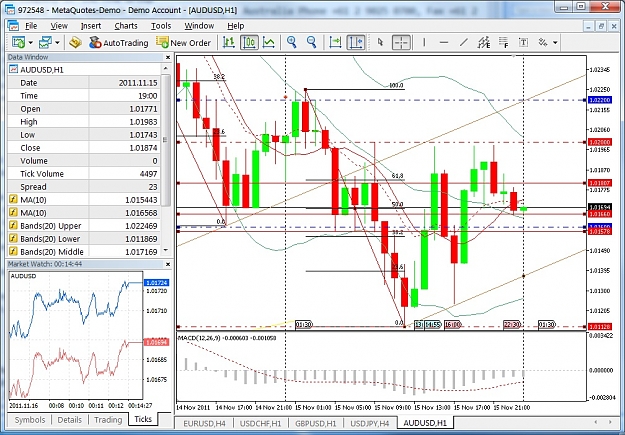Viewport: 625px width, 435px height.
Task: Close the Data Window panel
Action: tap(168, 57)
